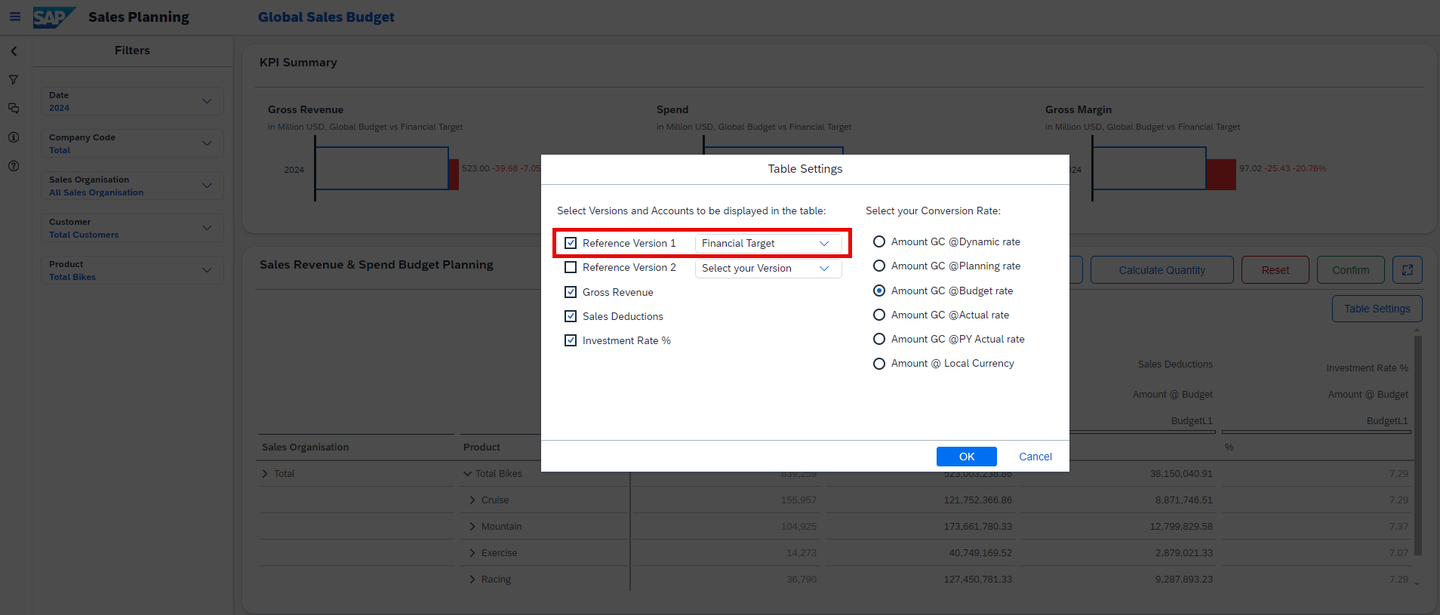1440x615 pixels.
Task: Click the SAP logo
Action: 54,17
